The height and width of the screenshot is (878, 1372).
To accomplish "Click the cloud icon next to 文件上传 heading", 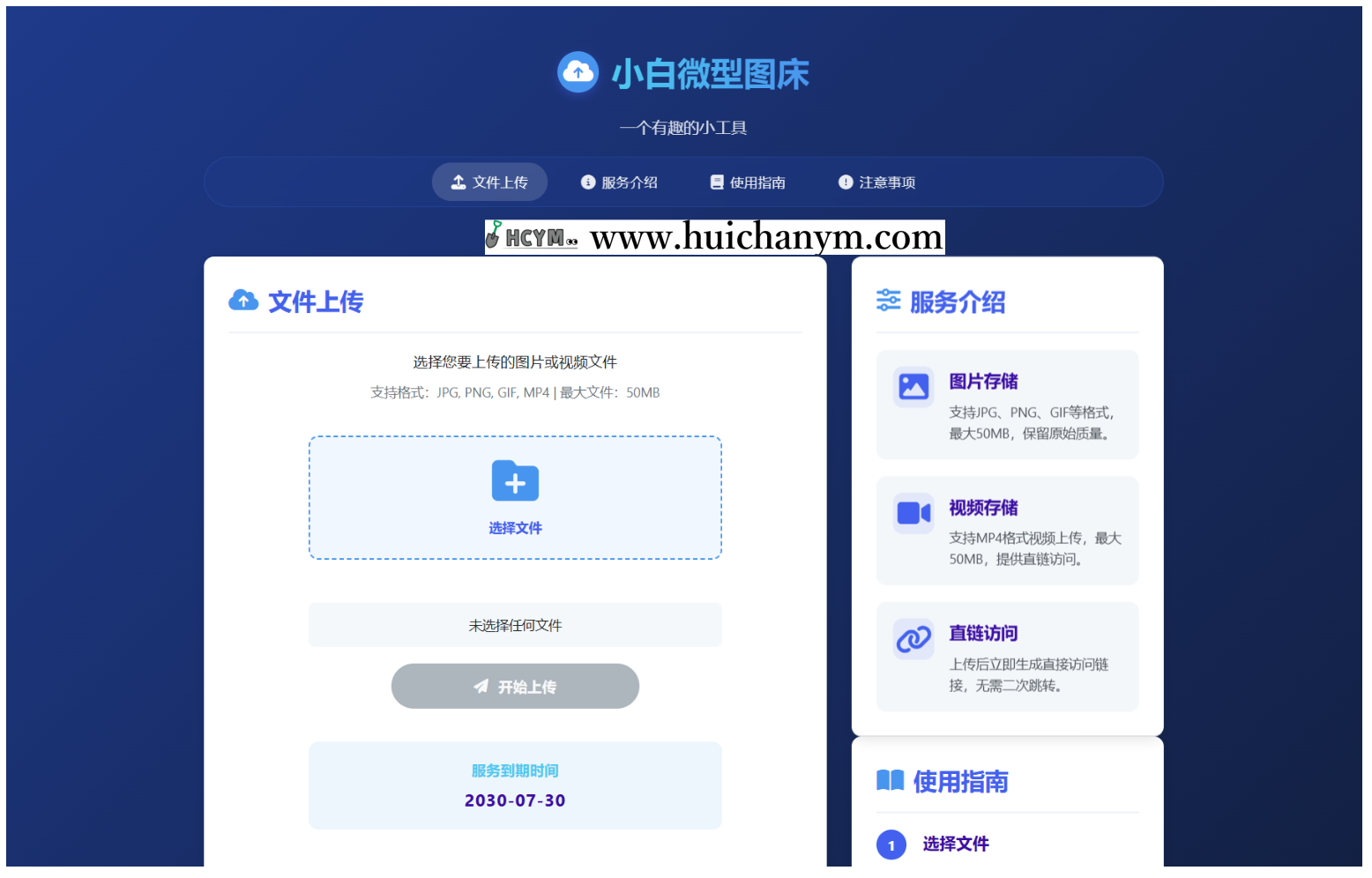I will 243,301.
